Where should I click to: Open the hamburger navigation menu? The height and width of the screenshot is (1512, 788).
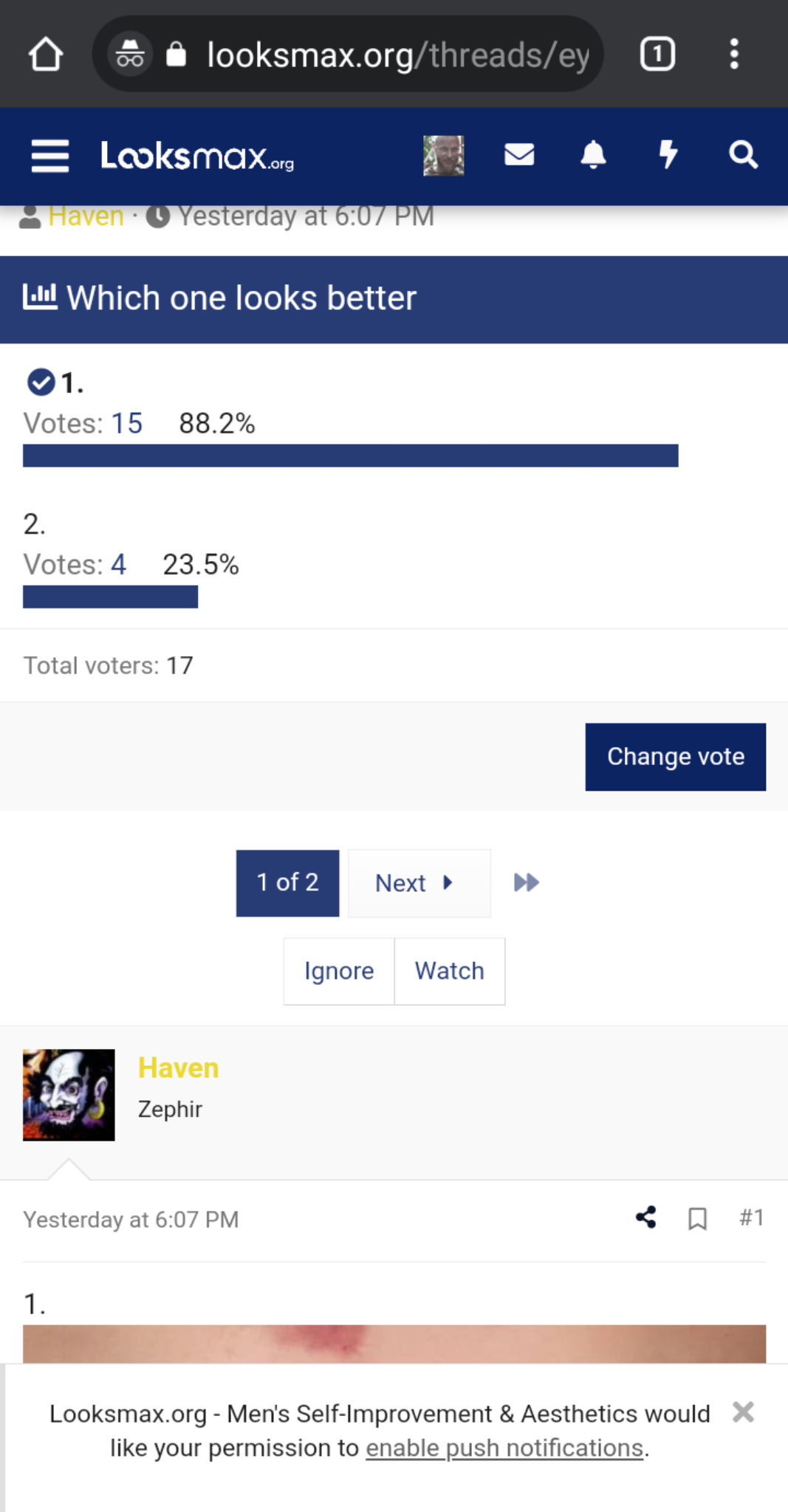tap(50, 156)
